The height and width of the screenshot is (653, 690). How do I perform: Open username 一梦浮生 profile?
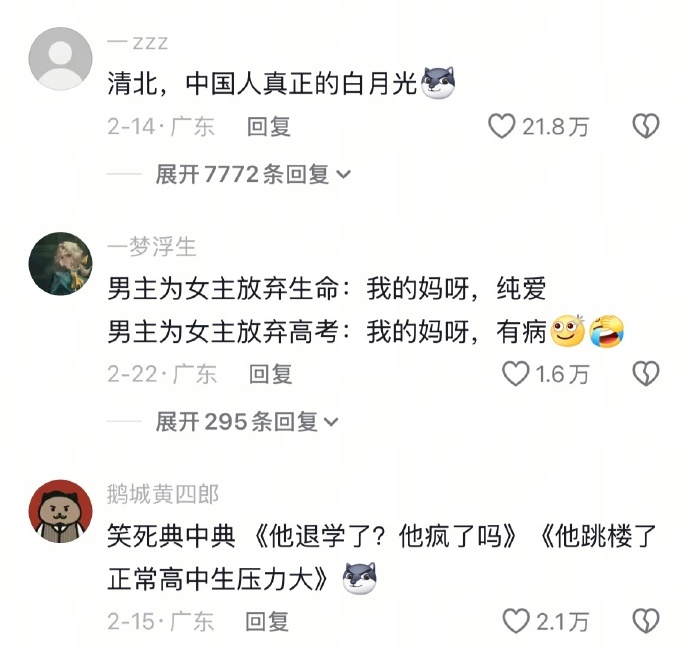[151, 246]
